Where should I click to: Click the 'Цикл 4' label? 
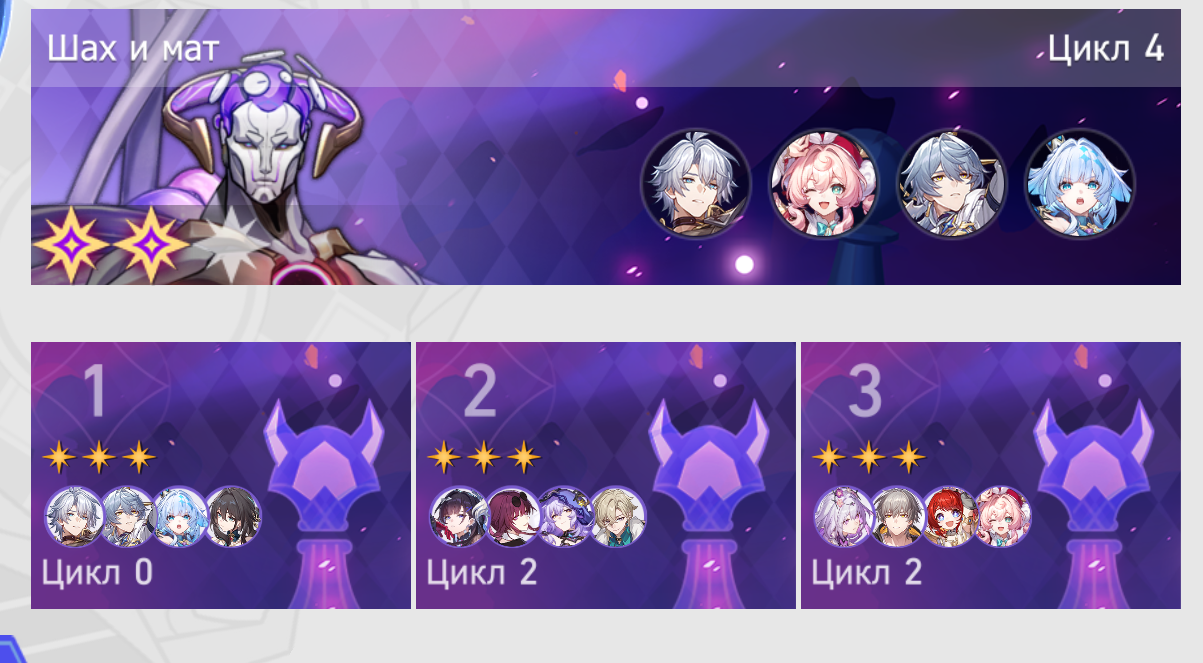point(1106,47)
